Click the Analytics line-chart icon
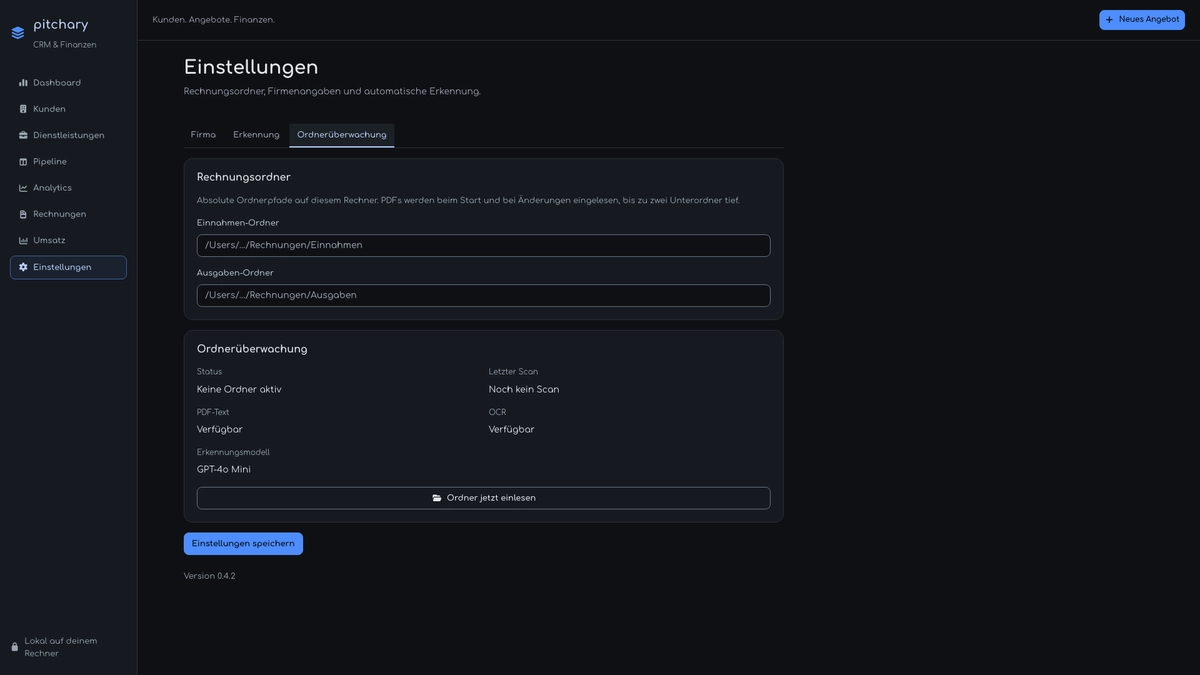This screenshot has width=1200, height=675. click(x=23, y=188)
